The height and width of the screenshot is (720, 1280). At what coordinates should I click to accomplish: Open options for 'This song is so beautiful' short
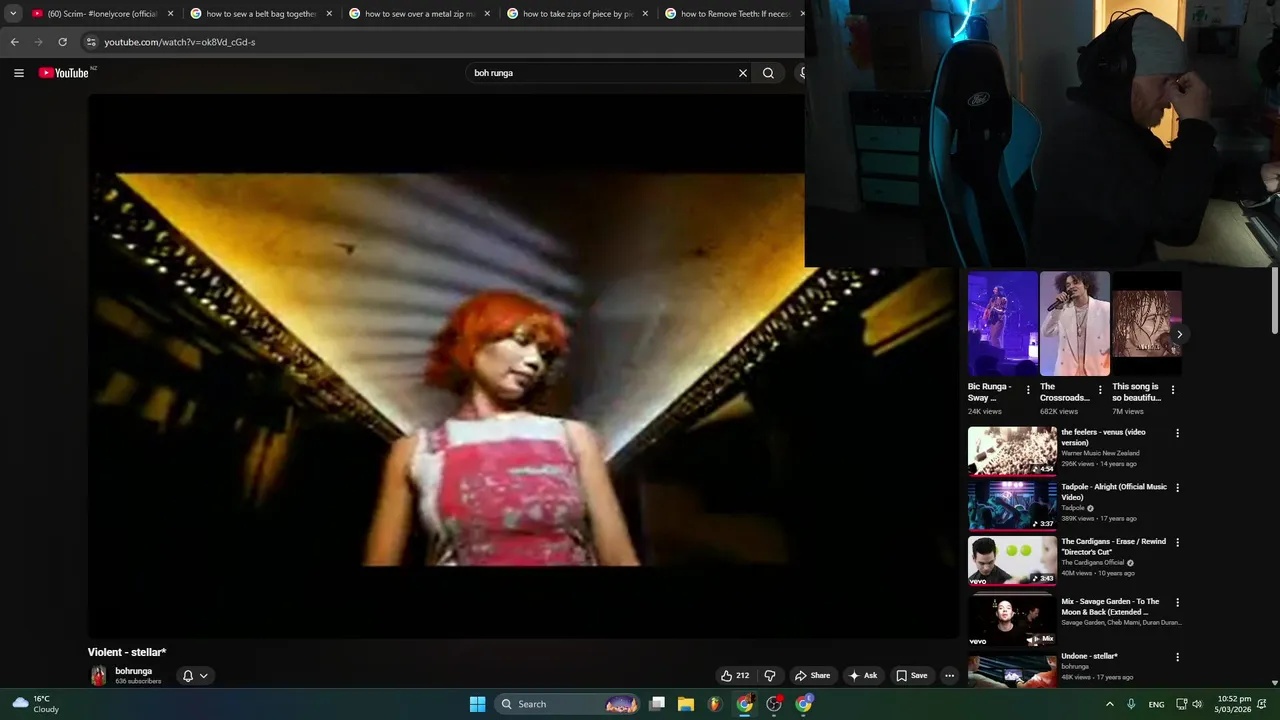point(1172,390)
